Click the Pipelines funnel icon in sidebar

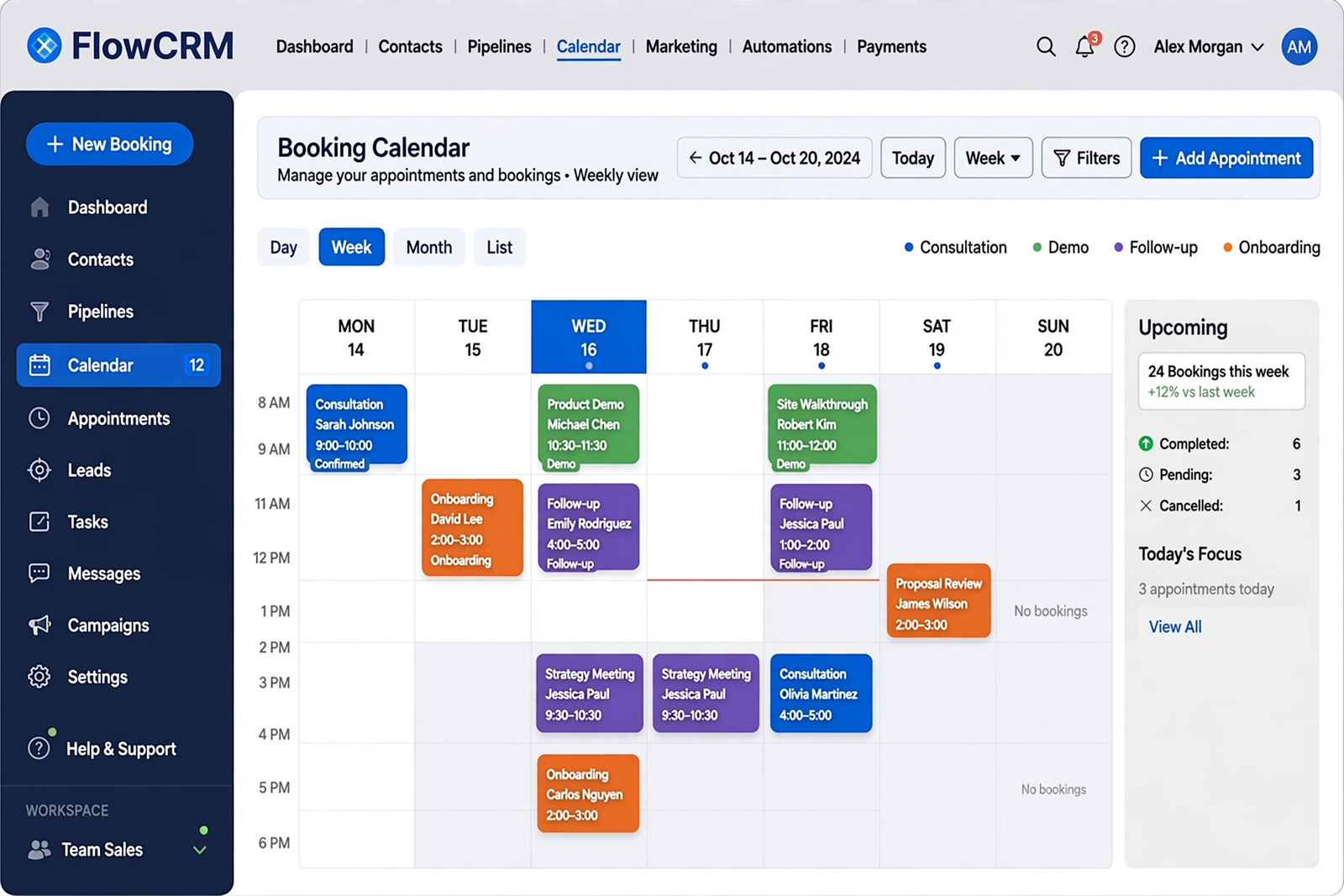(39, 312)
